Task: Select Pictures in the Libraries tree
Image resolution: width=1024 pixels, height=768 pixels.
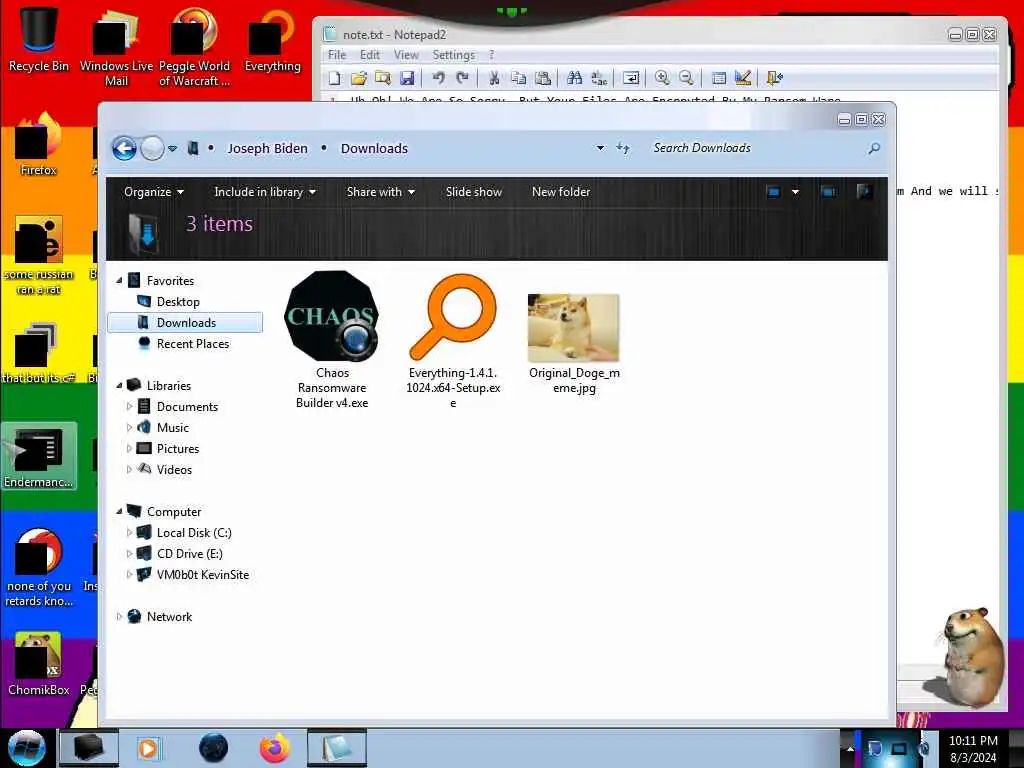Action: point(178,449)
